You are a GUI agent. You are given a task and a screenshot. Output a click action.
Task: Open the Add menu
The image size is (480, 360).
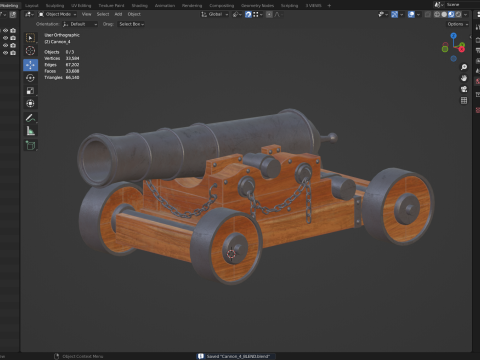click(118, 14)
